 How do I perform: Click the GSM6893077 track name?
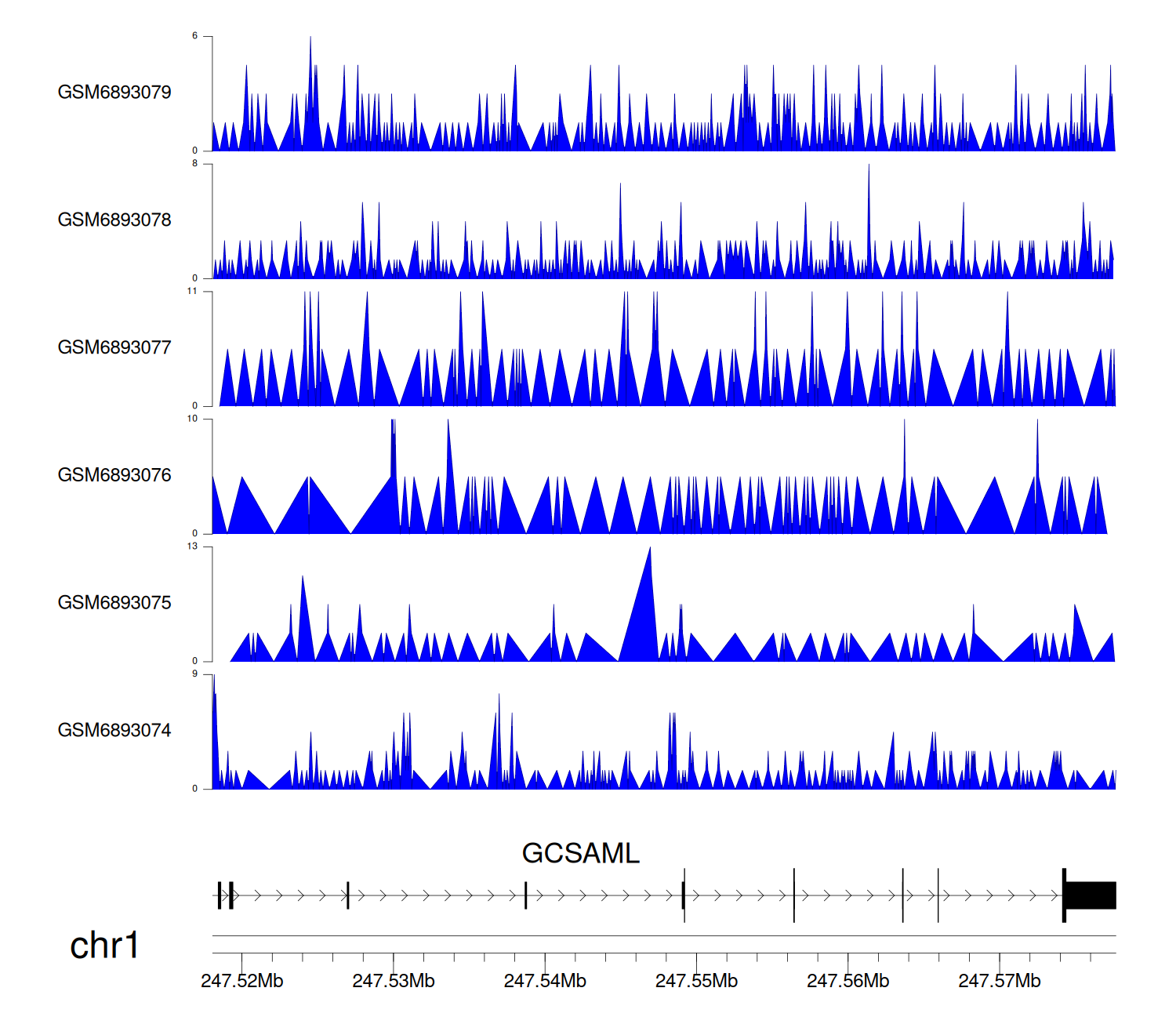pyautogui.click(x=114, y=347)
